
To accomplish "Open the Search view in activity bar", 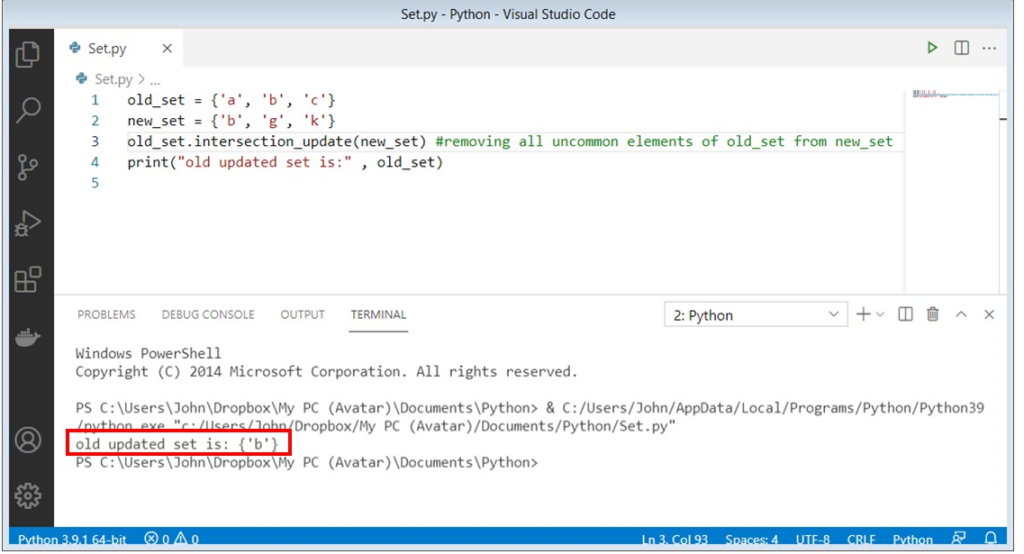I will [x=27, y=110].
